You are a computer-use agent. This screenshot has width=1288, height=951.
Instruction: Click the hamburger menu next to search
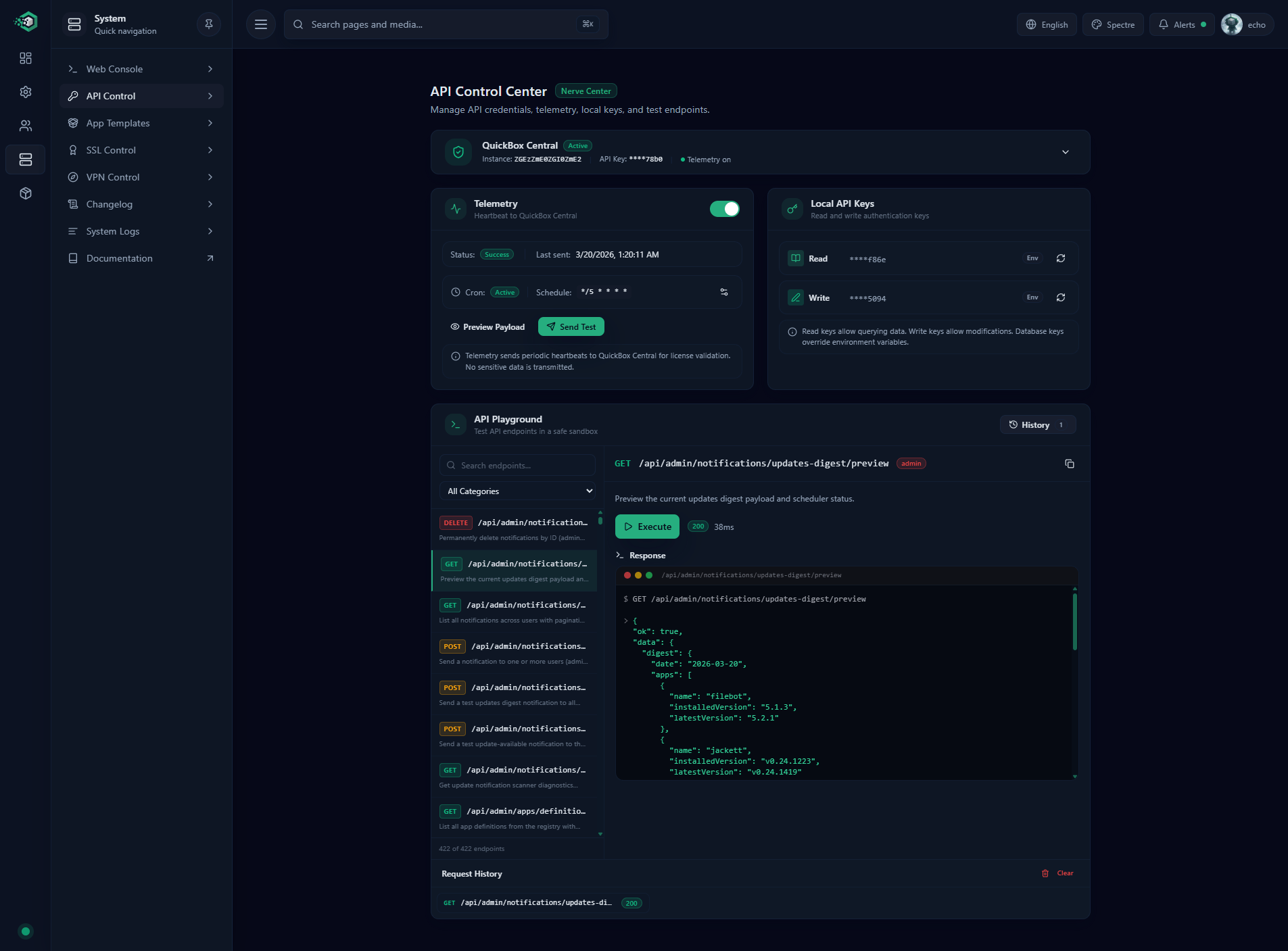(x=260, y=24)
